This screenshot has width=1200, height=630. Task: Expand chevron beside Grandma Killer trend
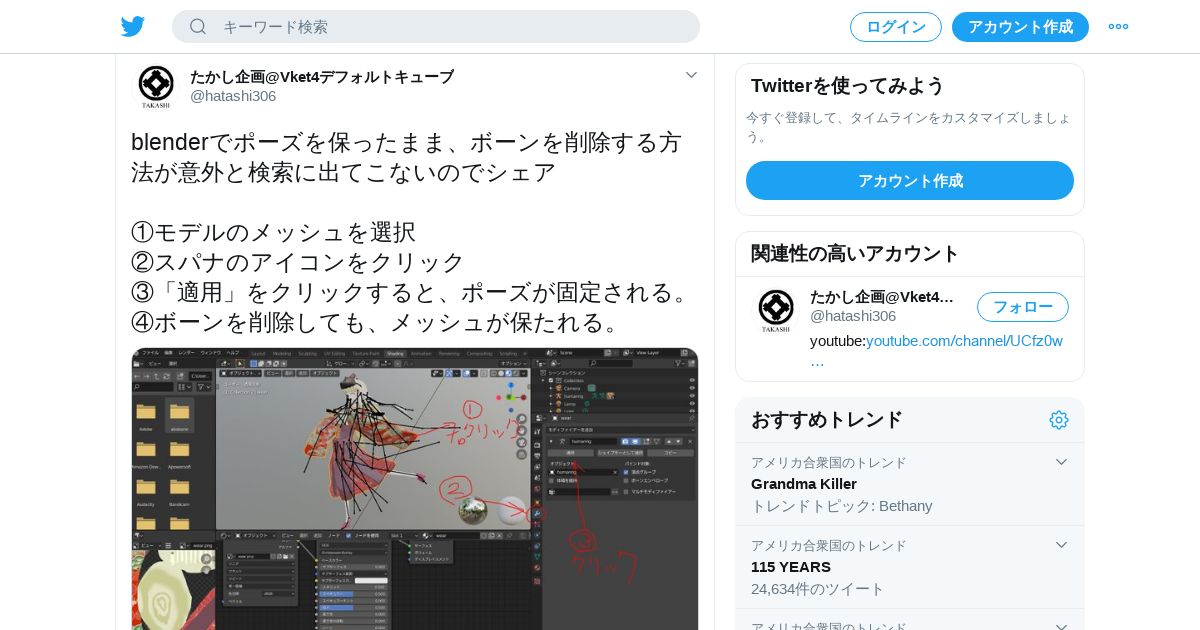click(x=1062, y=462)
